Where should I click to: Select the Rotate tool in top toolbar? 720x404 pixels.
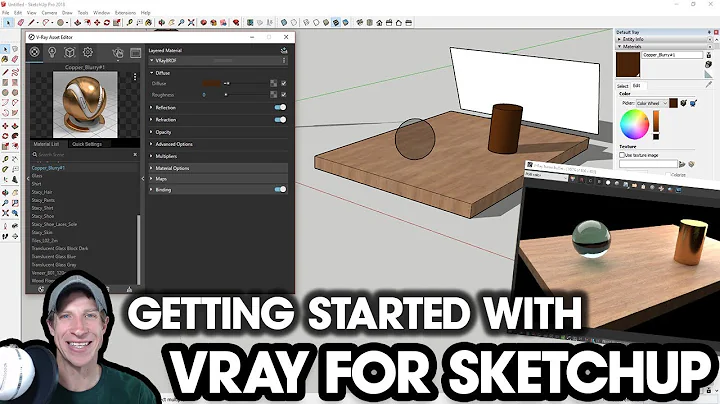click(x=107, y=22)
